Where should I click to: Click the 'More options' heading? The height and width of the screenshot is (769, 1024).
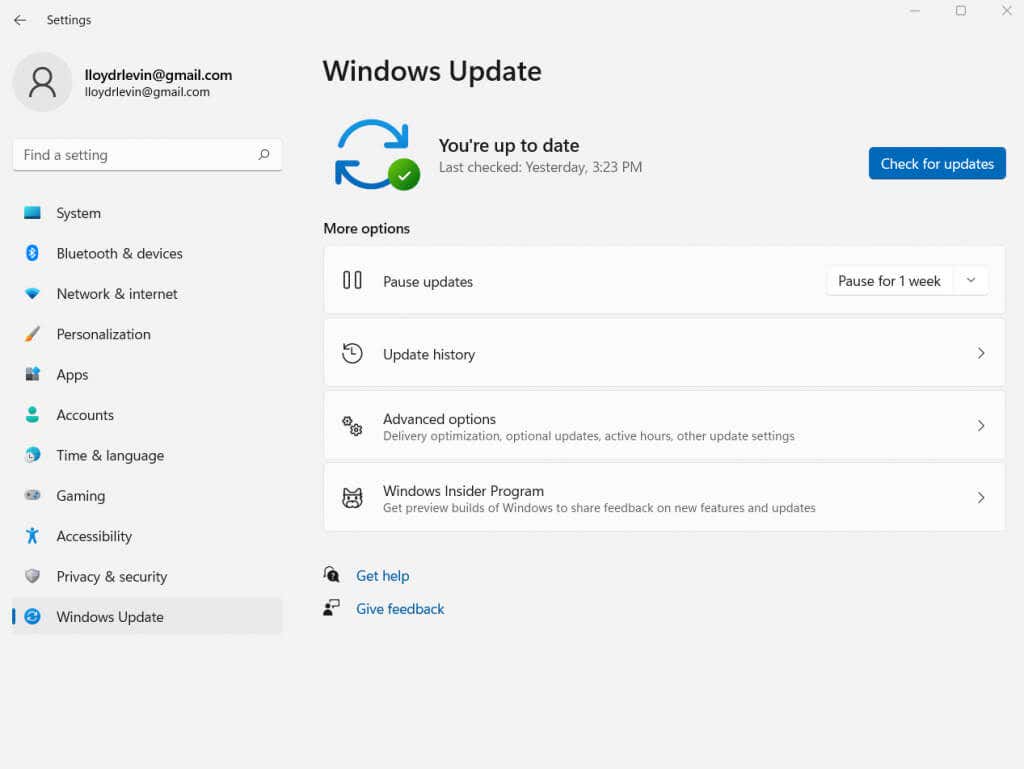tap(366, 228)
